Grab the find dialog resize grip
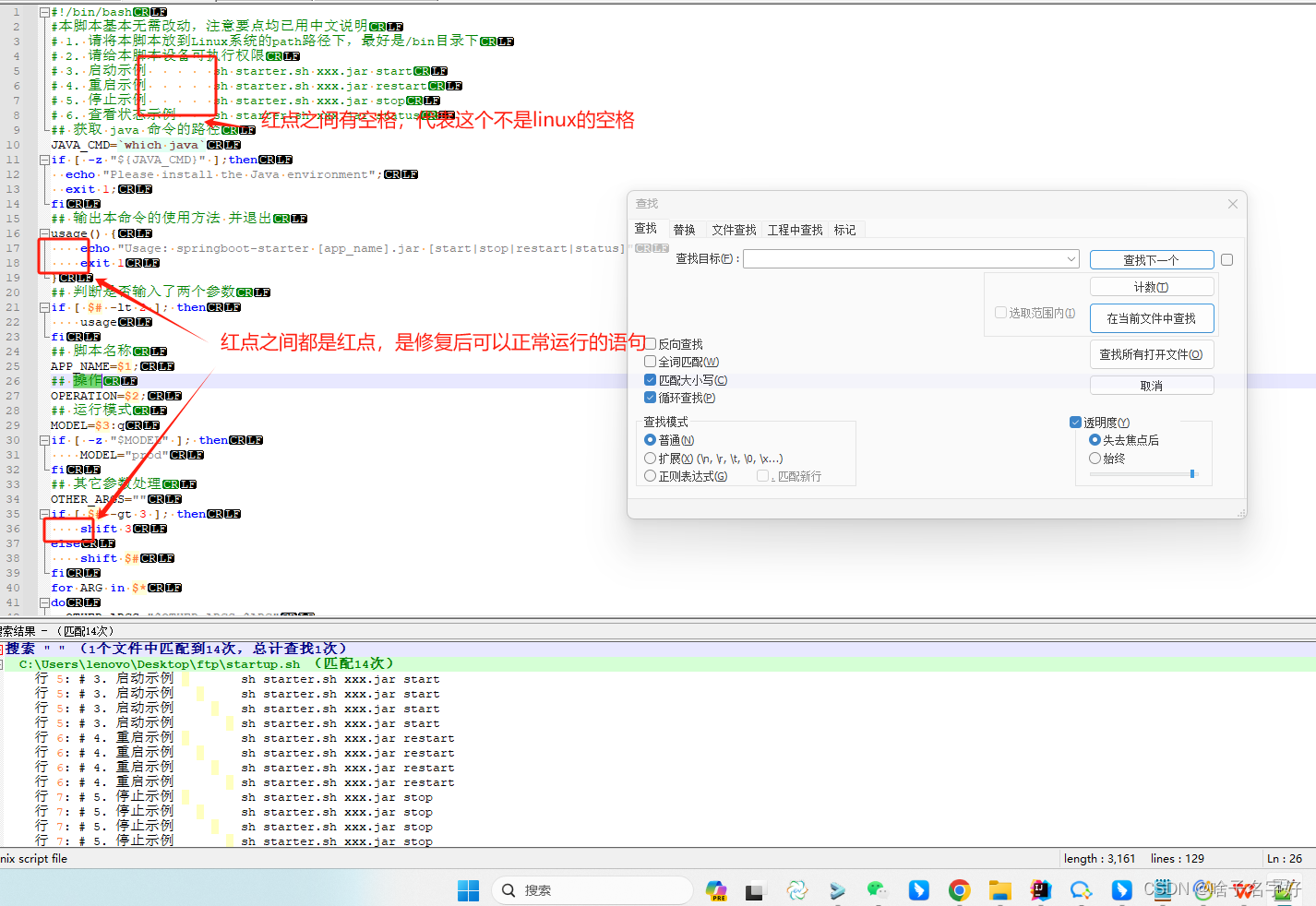The image size is (1316, 906). click(1240, 513)
